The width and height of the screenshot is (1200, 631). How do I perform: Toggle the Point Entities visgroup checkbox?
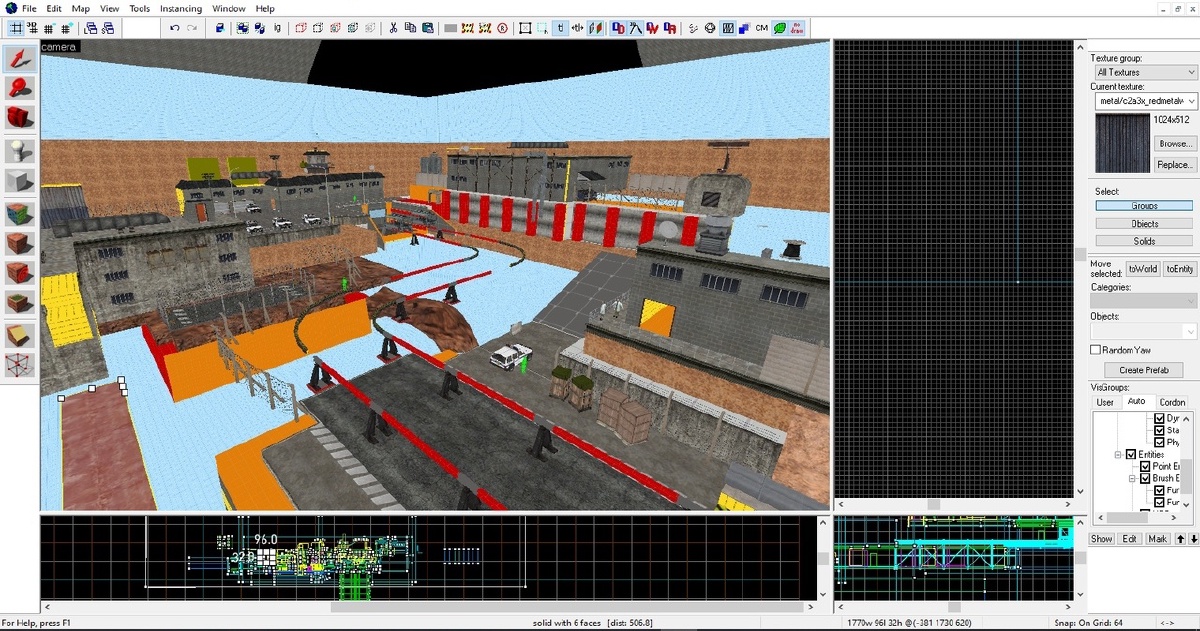tap(1145, 467)
